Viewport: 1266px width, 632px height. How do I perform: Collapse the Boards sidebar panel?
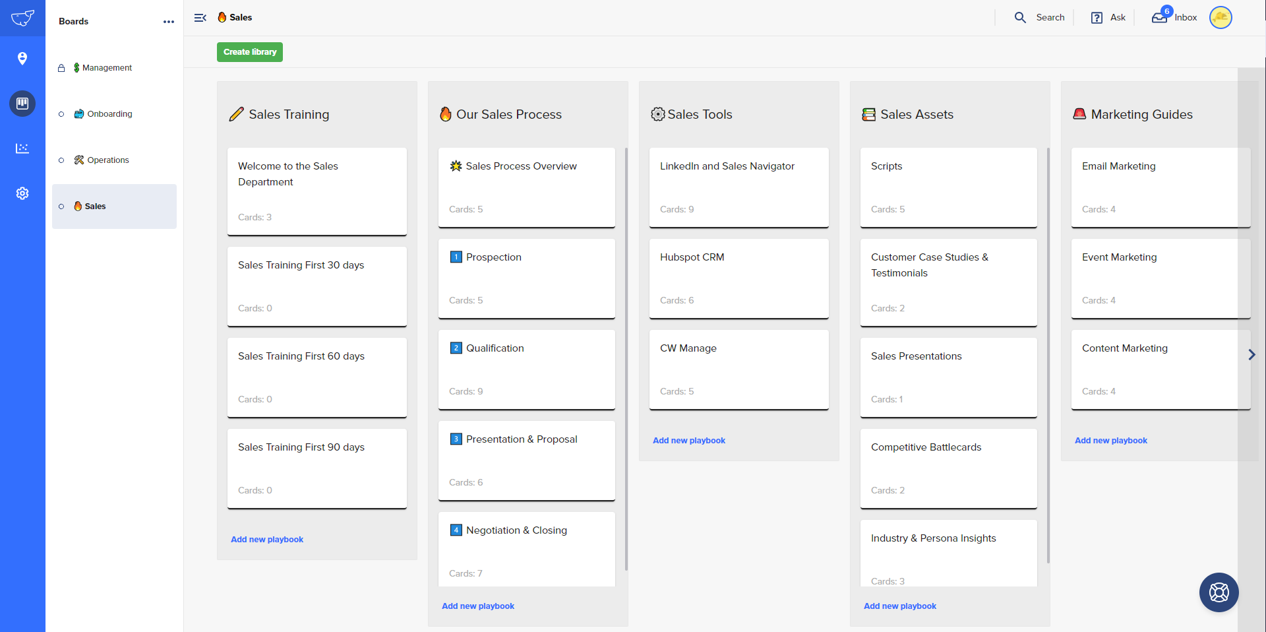[200, 17]
